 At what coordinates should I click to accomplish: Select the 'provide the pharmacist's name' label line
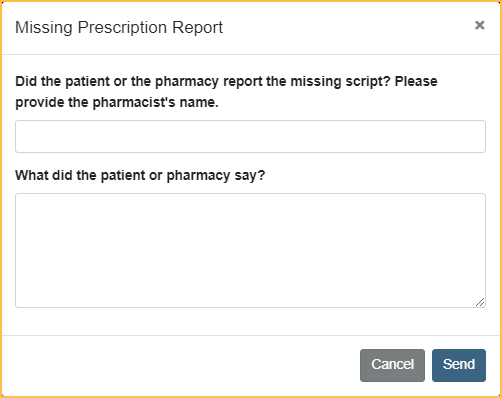click(117, 102)
